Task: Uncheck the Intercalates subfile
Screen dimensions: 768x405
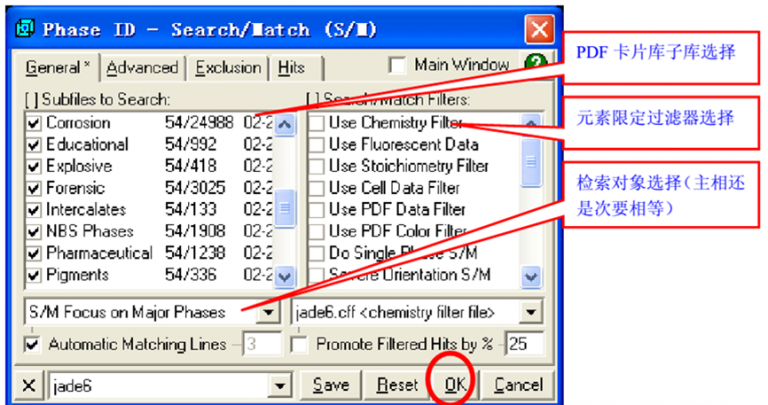Action: click(33, 210)
